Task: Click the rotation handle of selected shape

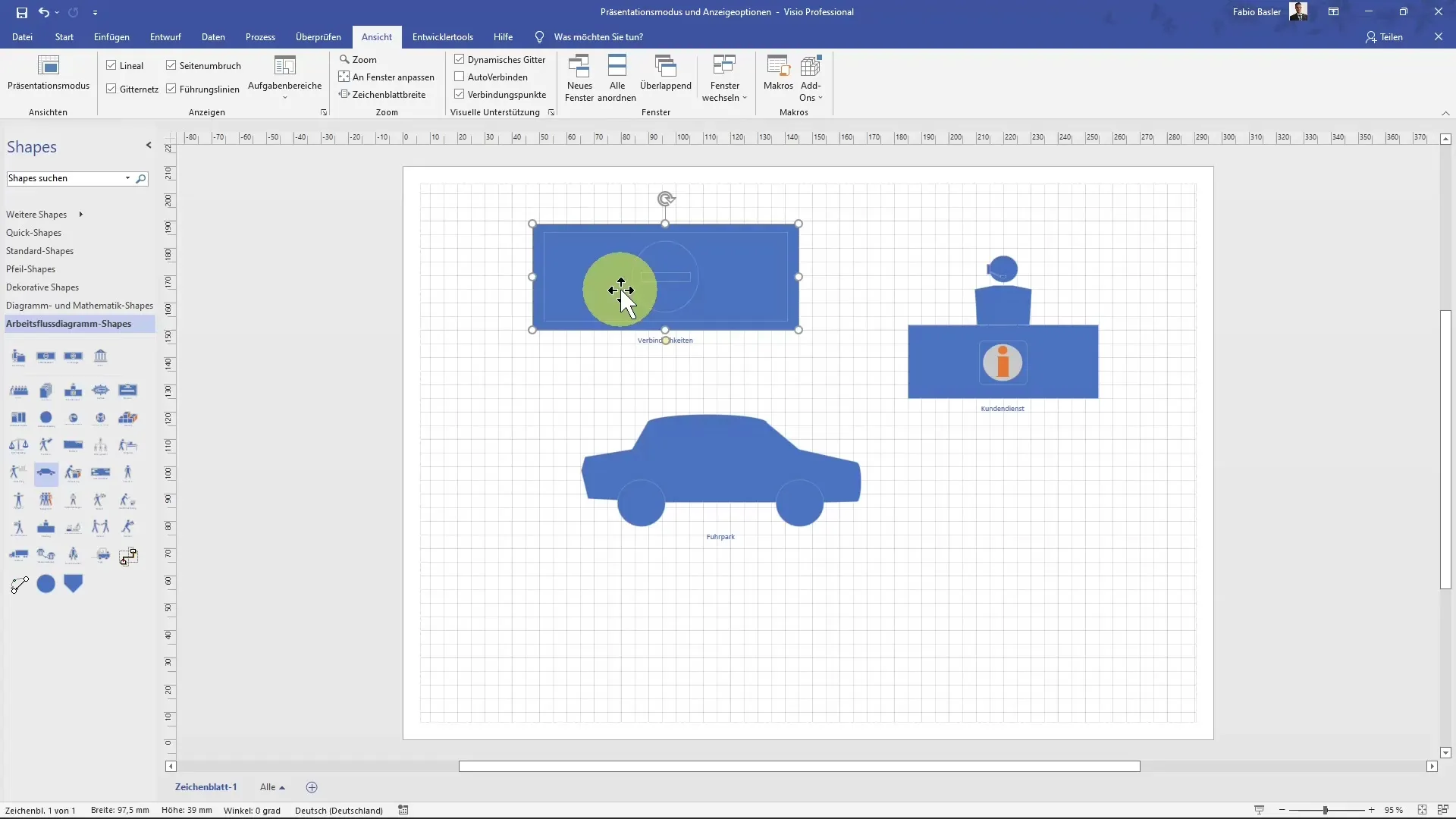Action: point(665,199)
